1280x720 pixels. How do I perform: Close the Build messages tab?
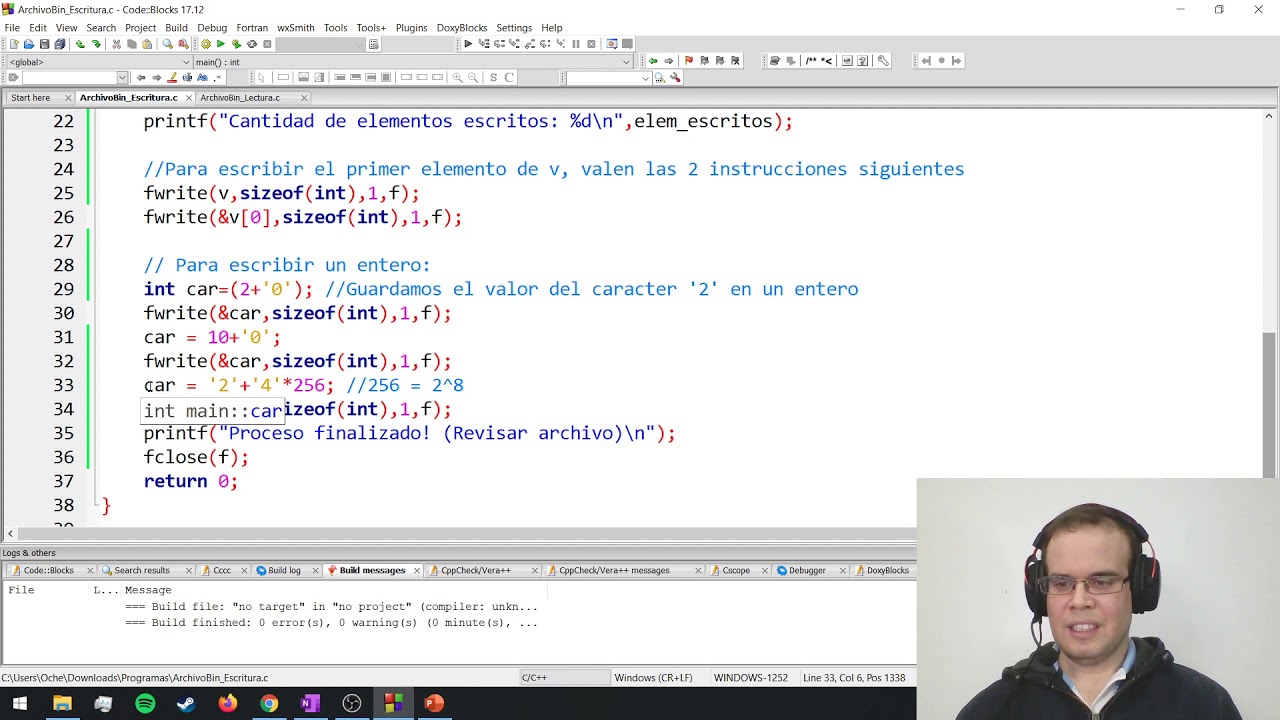coord(415,571)
